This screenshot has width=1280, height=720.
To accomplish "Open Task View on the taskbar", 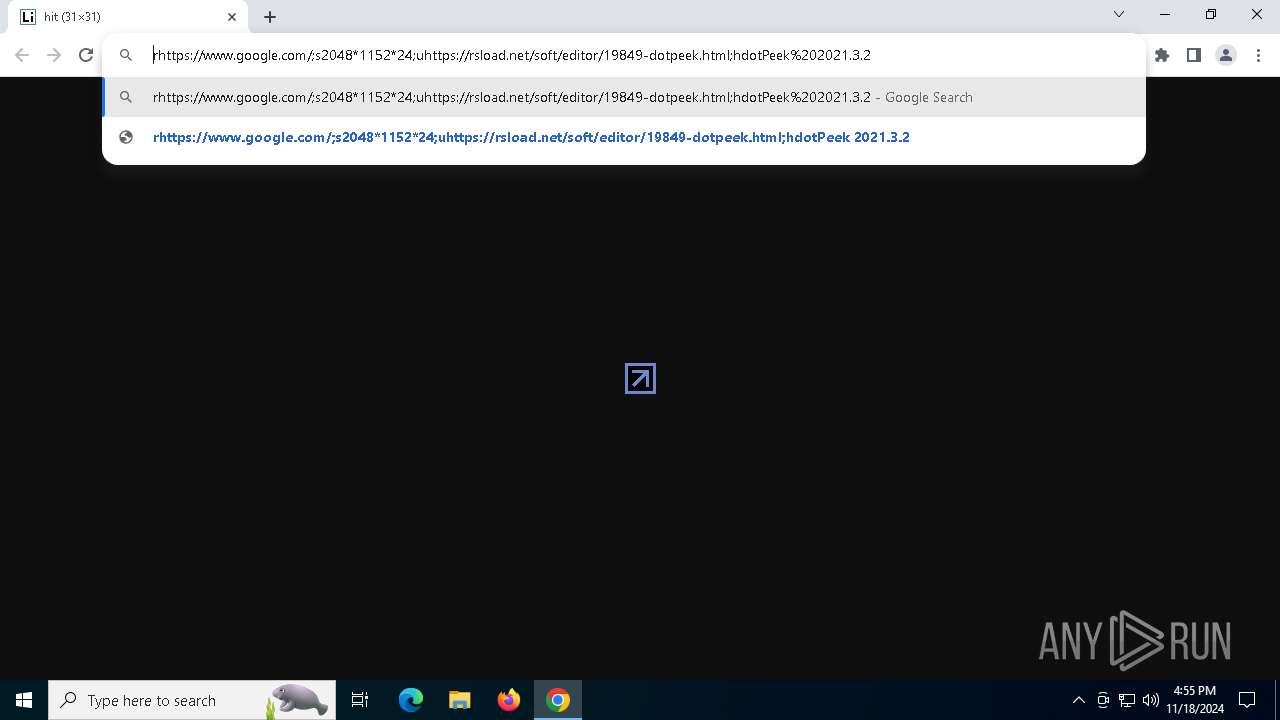I will 360,700.
